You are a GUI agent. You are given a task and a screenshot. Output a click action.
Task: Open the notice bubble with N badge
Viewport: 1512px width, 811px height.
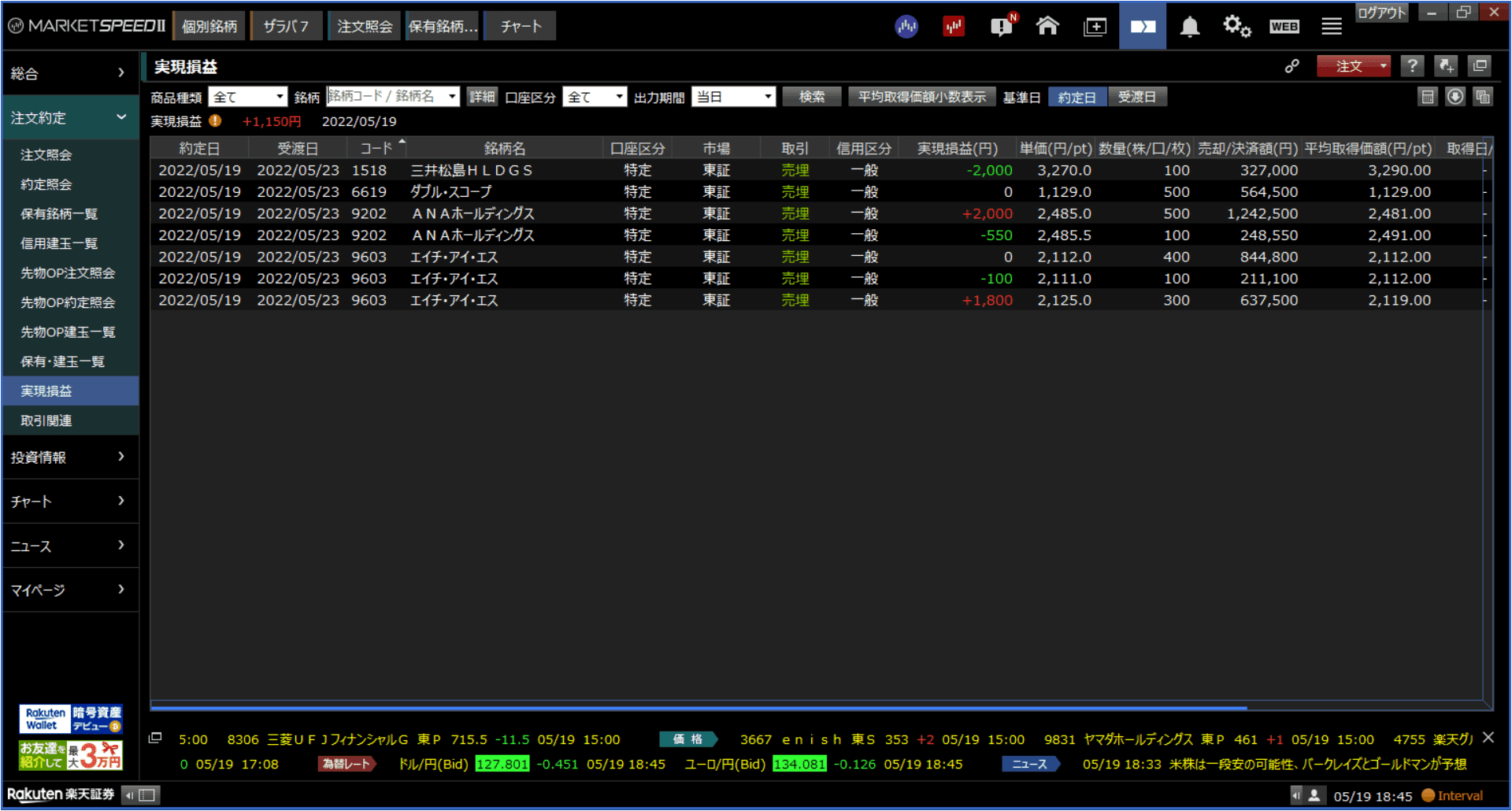point(1002,26)
